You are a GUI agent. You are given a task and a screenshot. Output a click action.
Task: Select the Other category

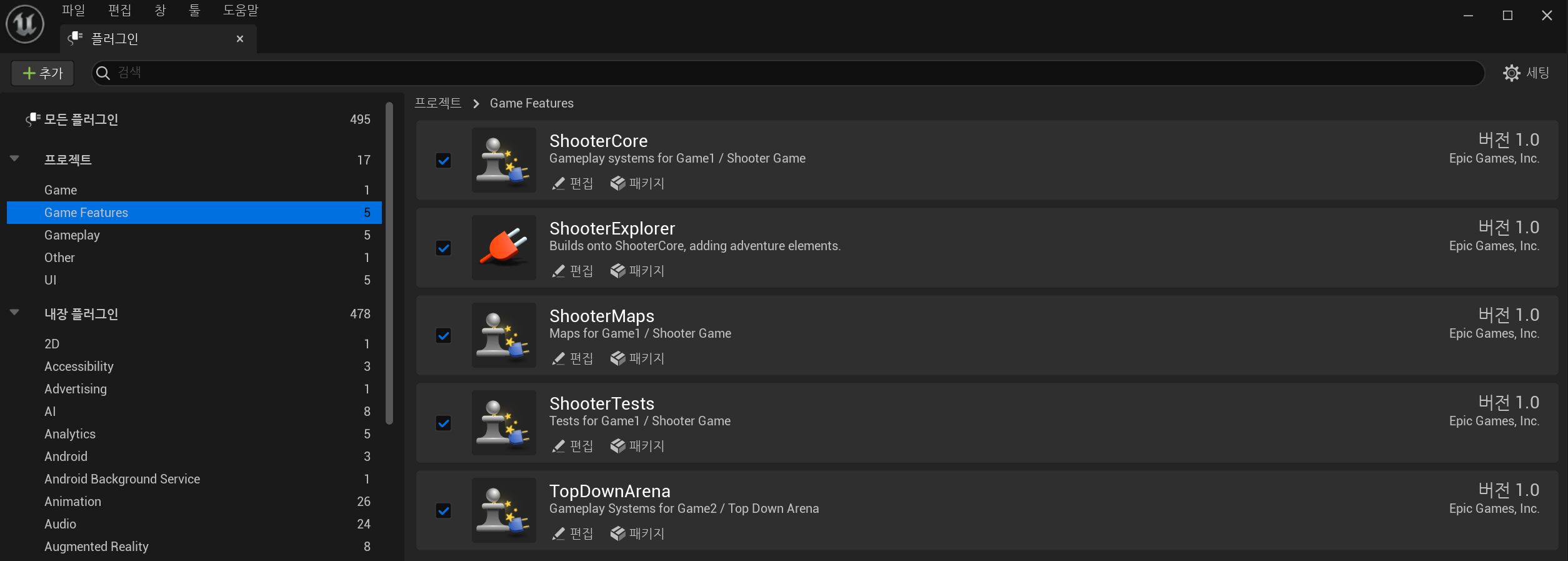pos(194,258)
